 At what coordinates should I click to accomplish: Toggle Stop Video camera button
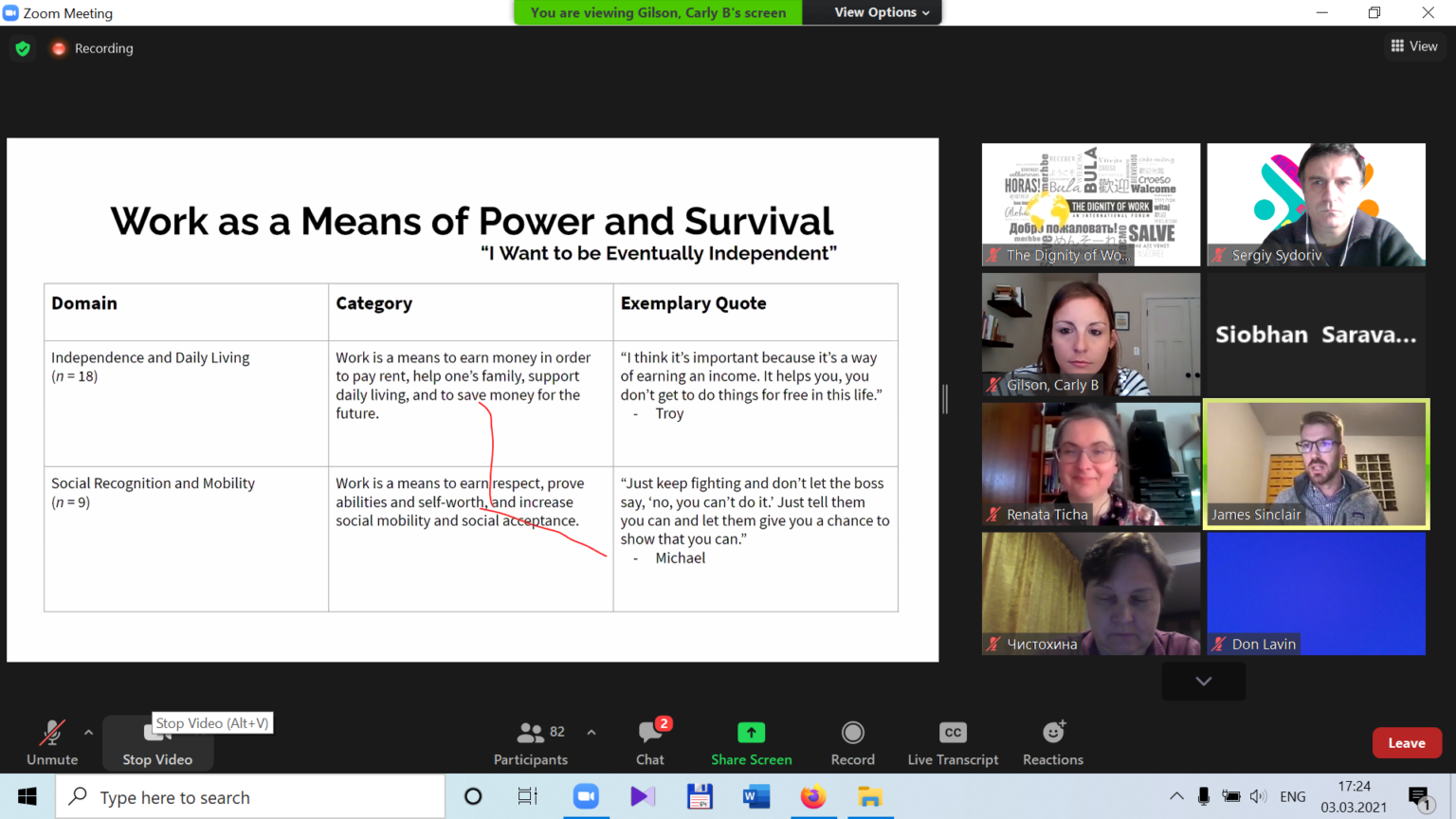(157, 742)
